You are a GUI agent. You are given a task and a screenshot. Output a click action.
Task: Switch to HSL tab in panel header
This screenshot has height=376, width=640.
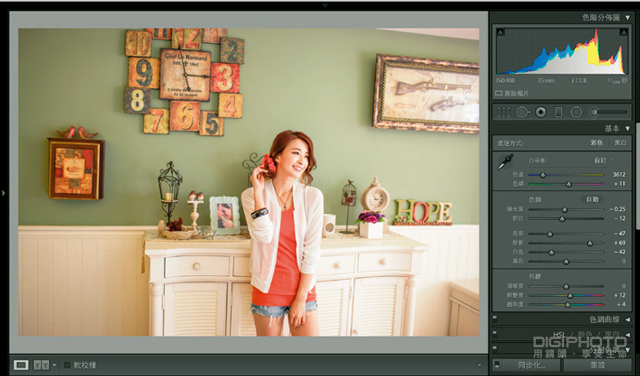pyautogui.click(x=558, y=335)
